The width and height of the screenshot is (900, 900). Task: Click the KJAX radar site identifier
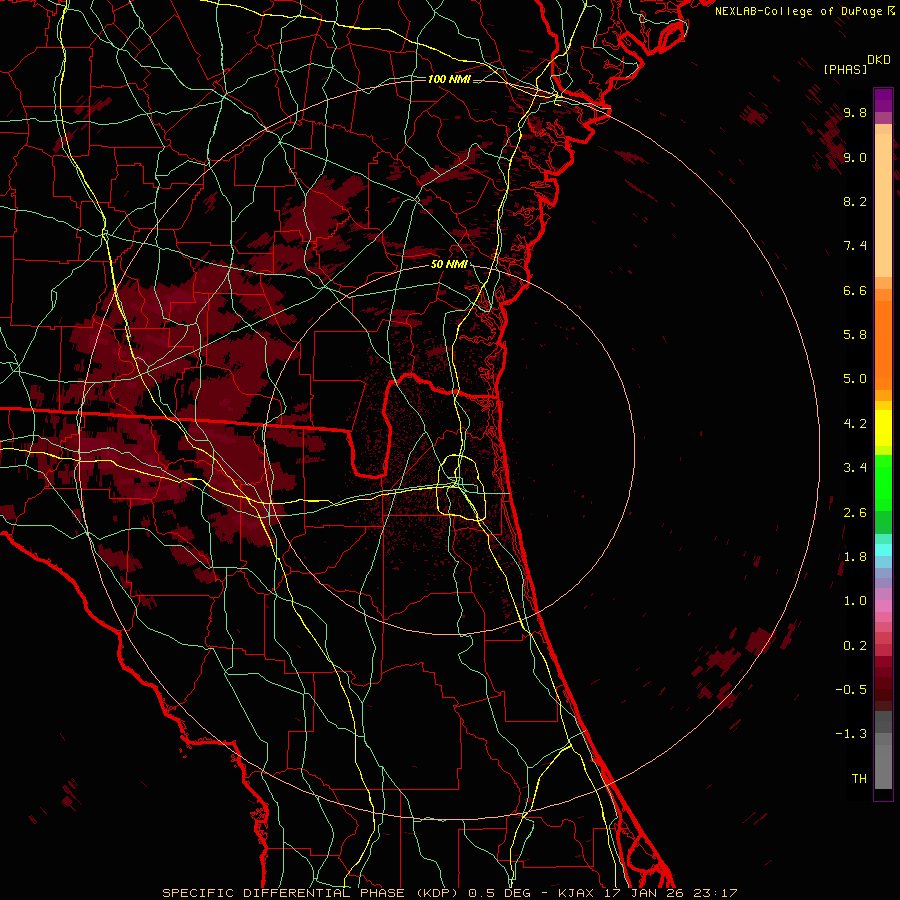[577, 893]
